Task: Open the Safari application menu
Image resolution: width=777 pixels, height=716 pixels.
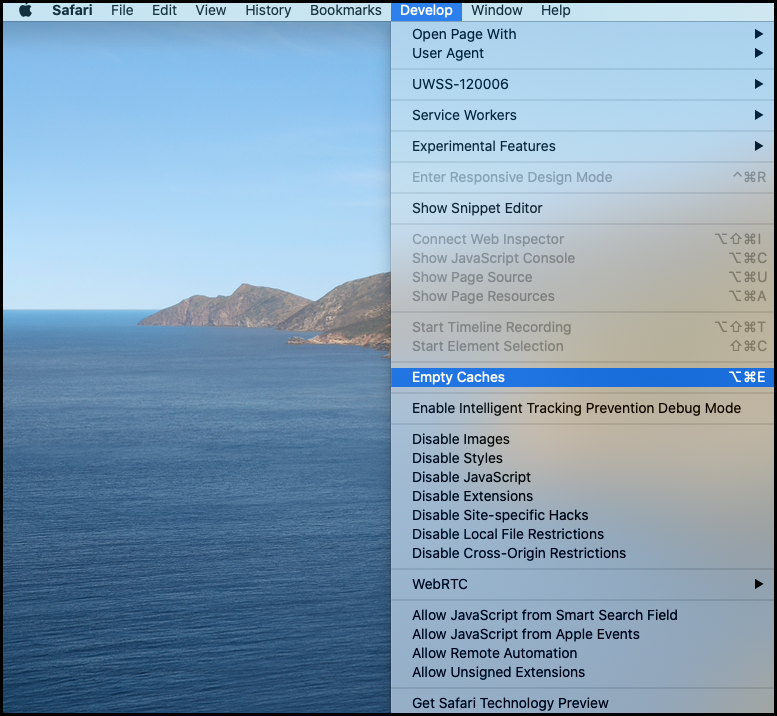Action: point(72,10)
